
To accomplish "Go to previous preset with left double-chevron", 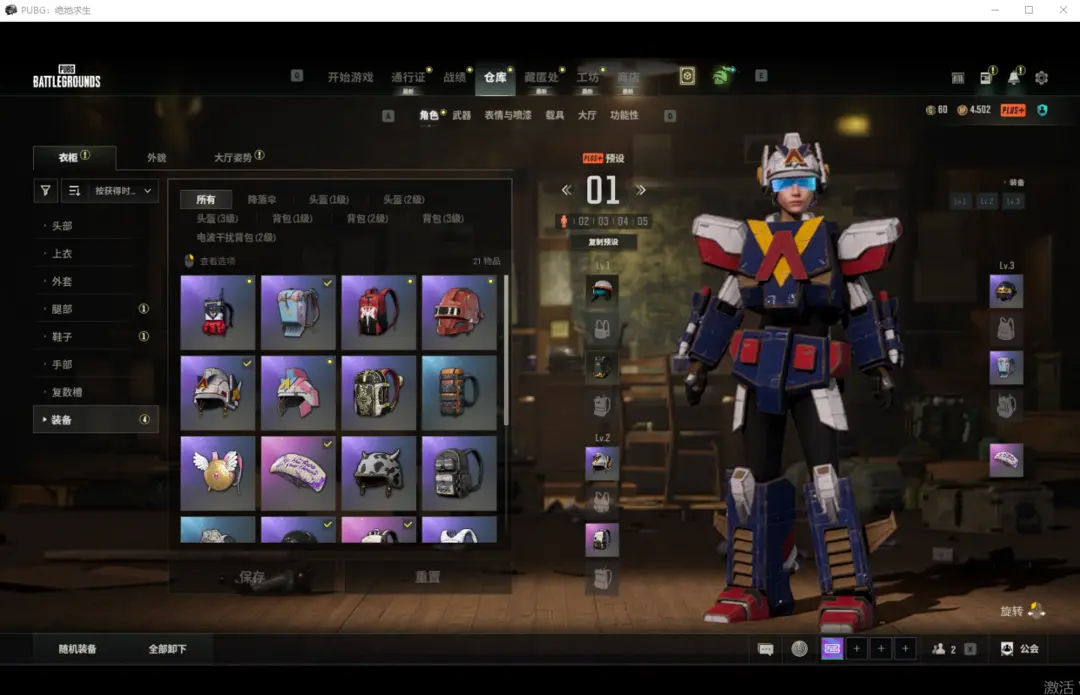I will click(566, 190).
